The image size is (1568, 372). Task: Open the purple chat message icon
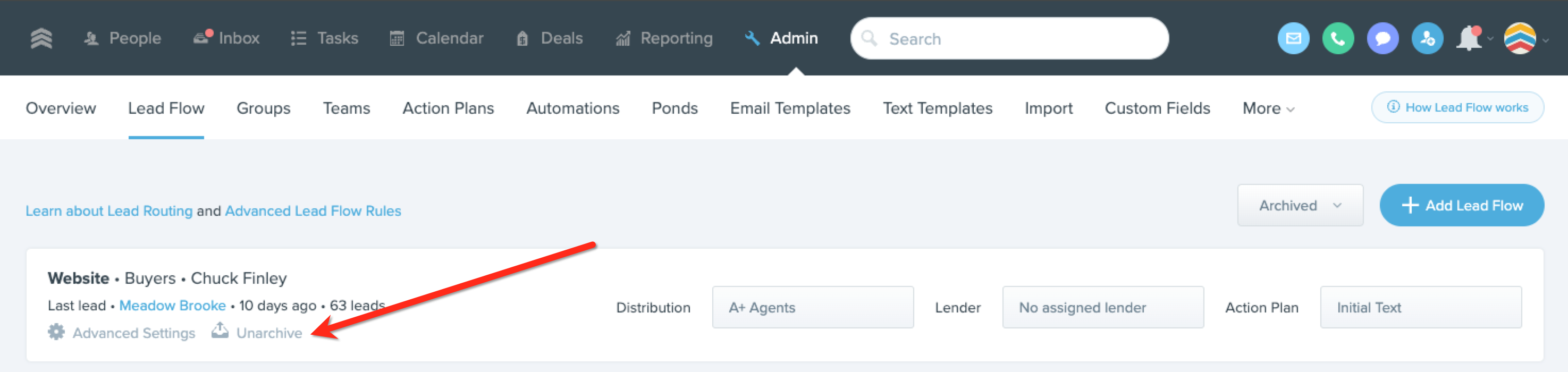1382,38
